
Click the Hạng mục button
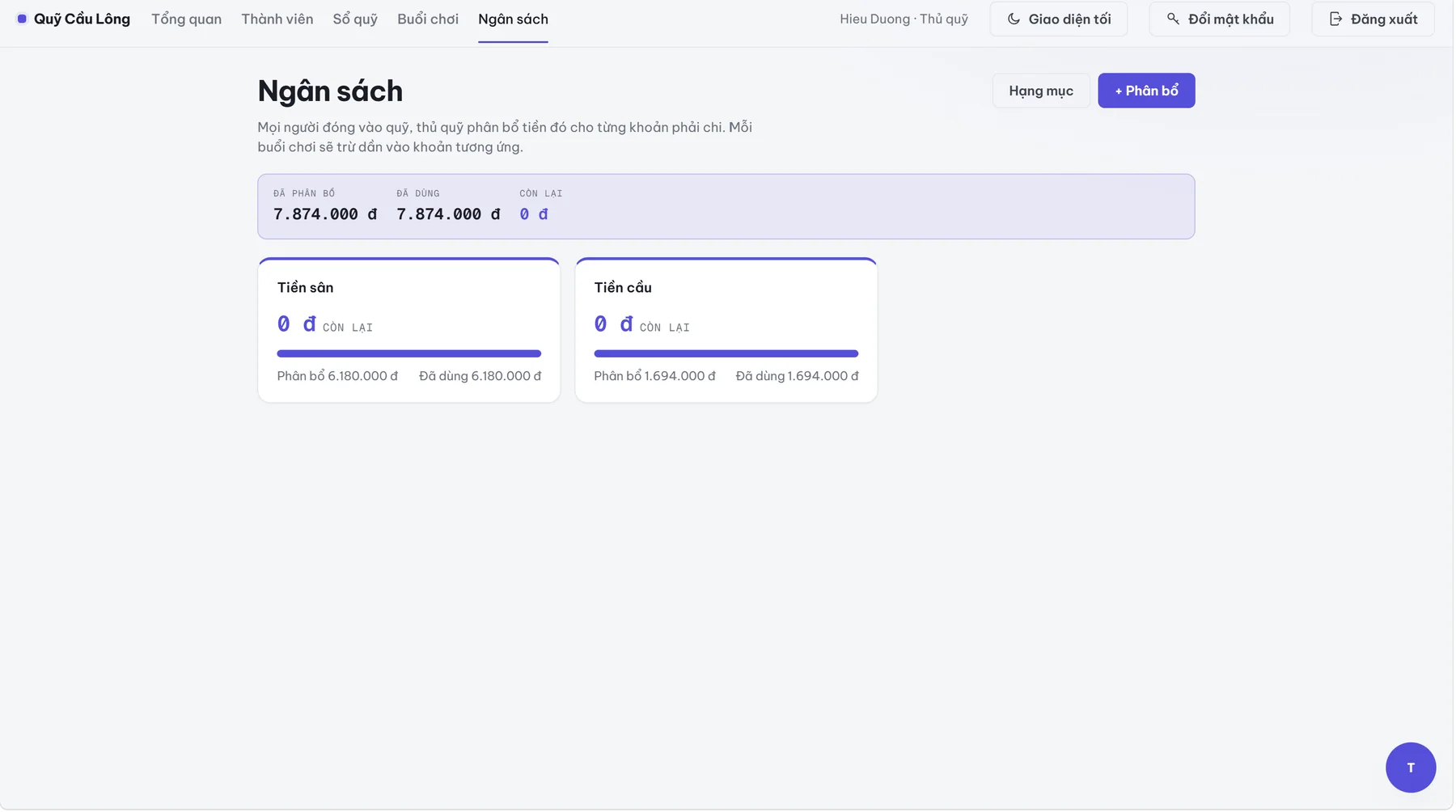click(x=1042, y=91)
